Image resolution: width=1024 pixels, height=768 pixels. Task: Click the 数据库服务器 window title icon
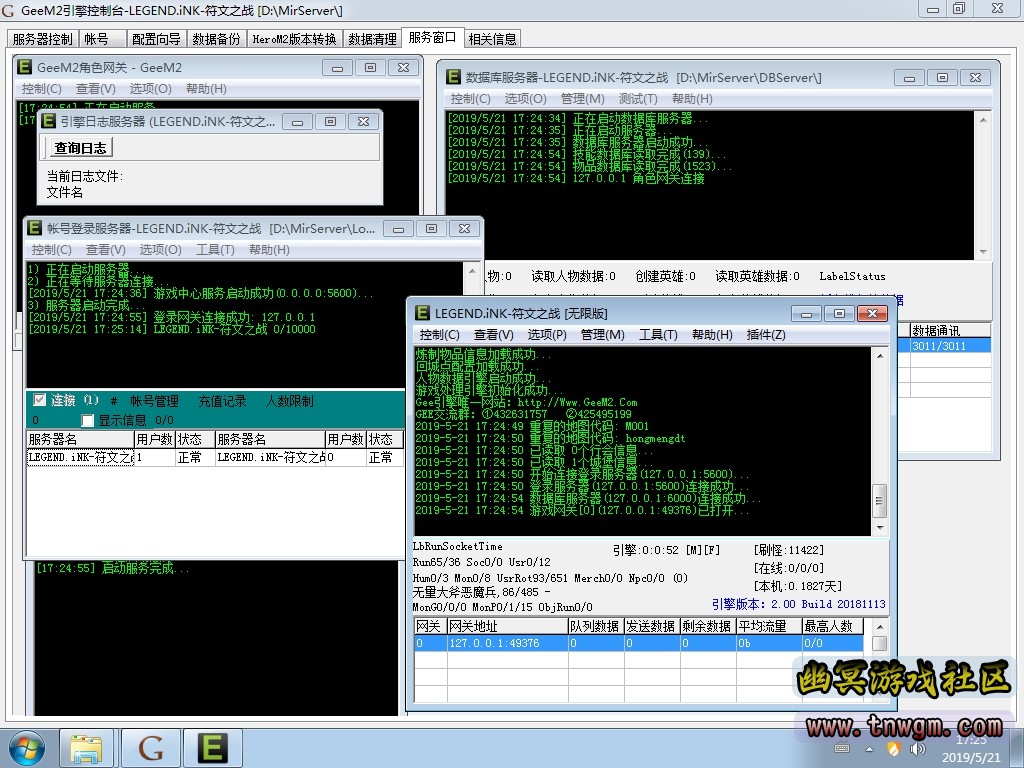(x=453, y=77)
